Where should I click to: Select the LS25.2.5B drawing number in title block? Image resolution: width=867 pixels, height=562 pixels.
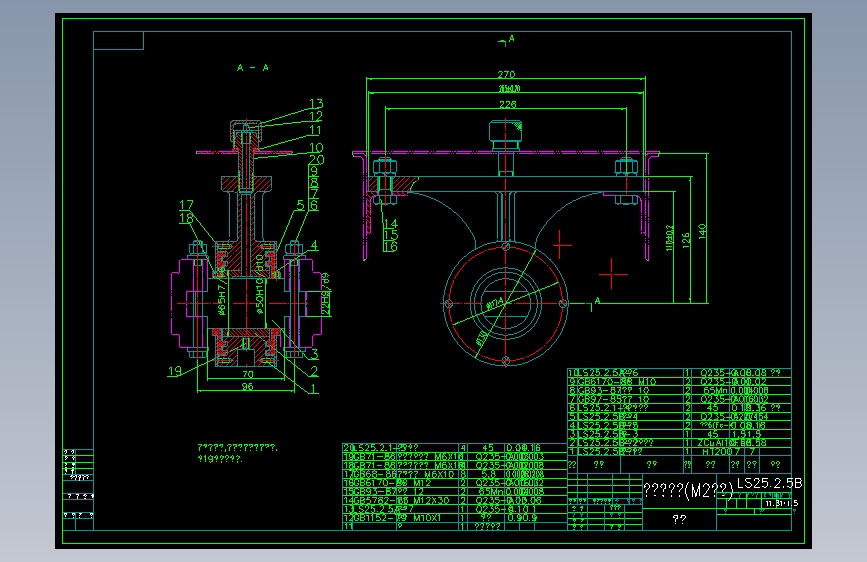pos(769,483)
